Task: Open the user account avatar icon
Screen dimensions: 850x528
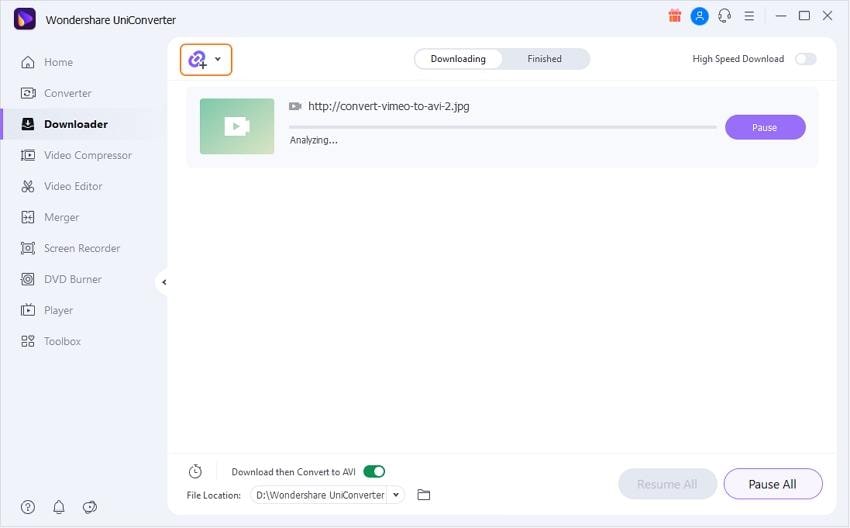Action: pyautogui.click(x=699, y=16)
